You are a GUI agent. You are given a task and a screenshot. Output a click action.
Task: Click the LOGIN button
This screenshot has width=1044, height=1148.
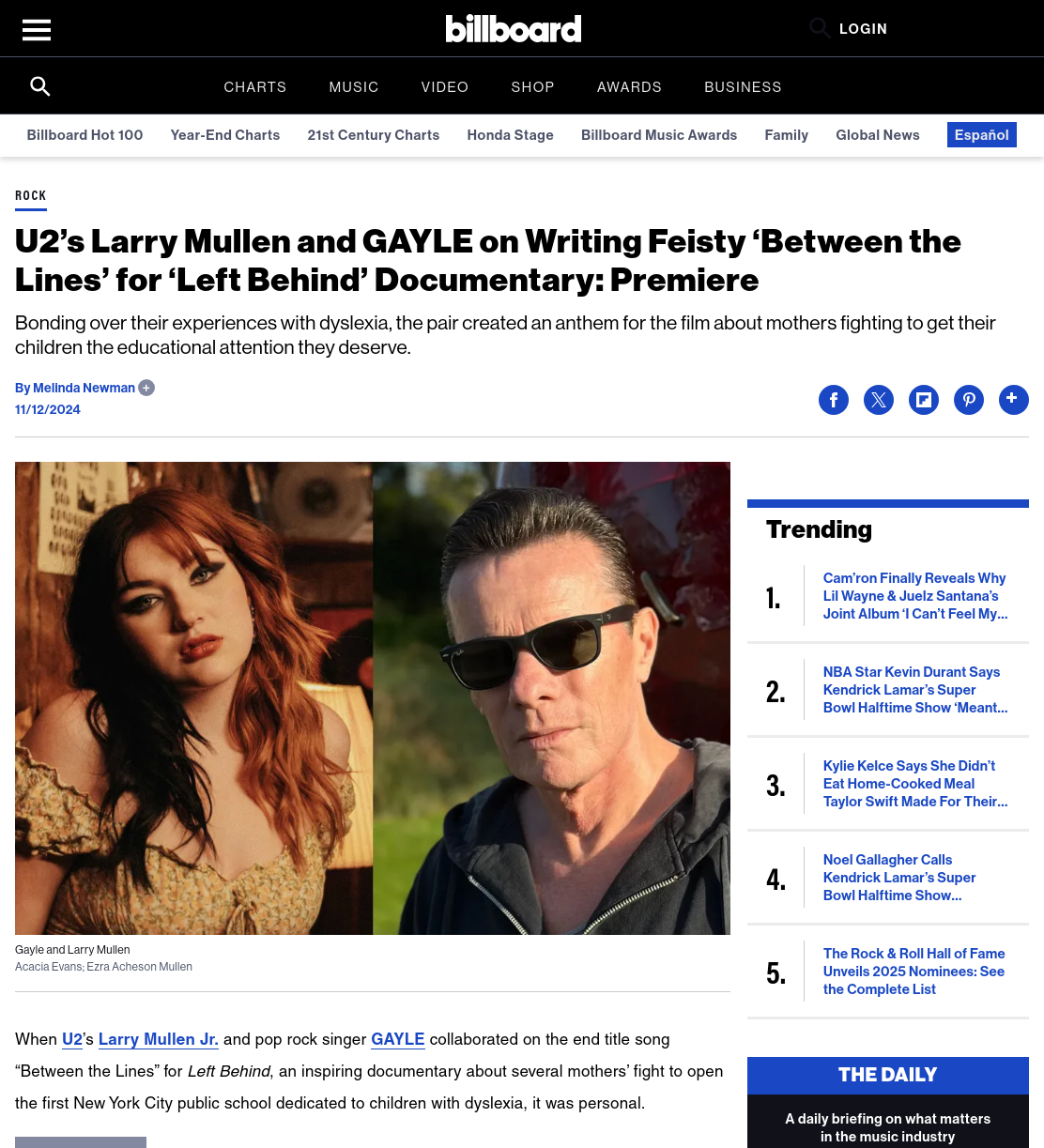click(x=864, y=29)
